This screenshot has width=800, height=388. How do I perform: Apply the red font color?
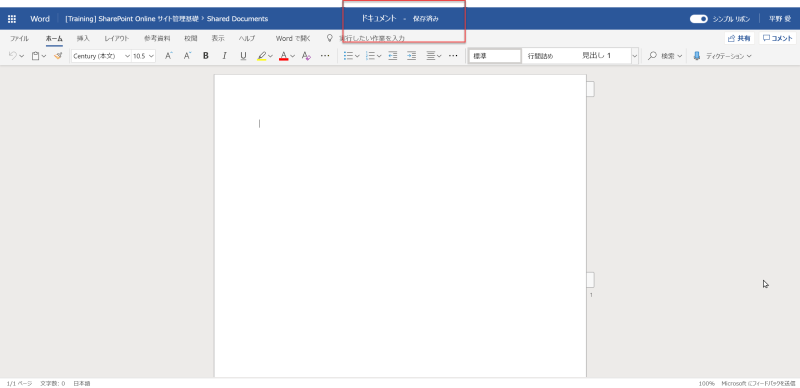[x=284, y=56]
